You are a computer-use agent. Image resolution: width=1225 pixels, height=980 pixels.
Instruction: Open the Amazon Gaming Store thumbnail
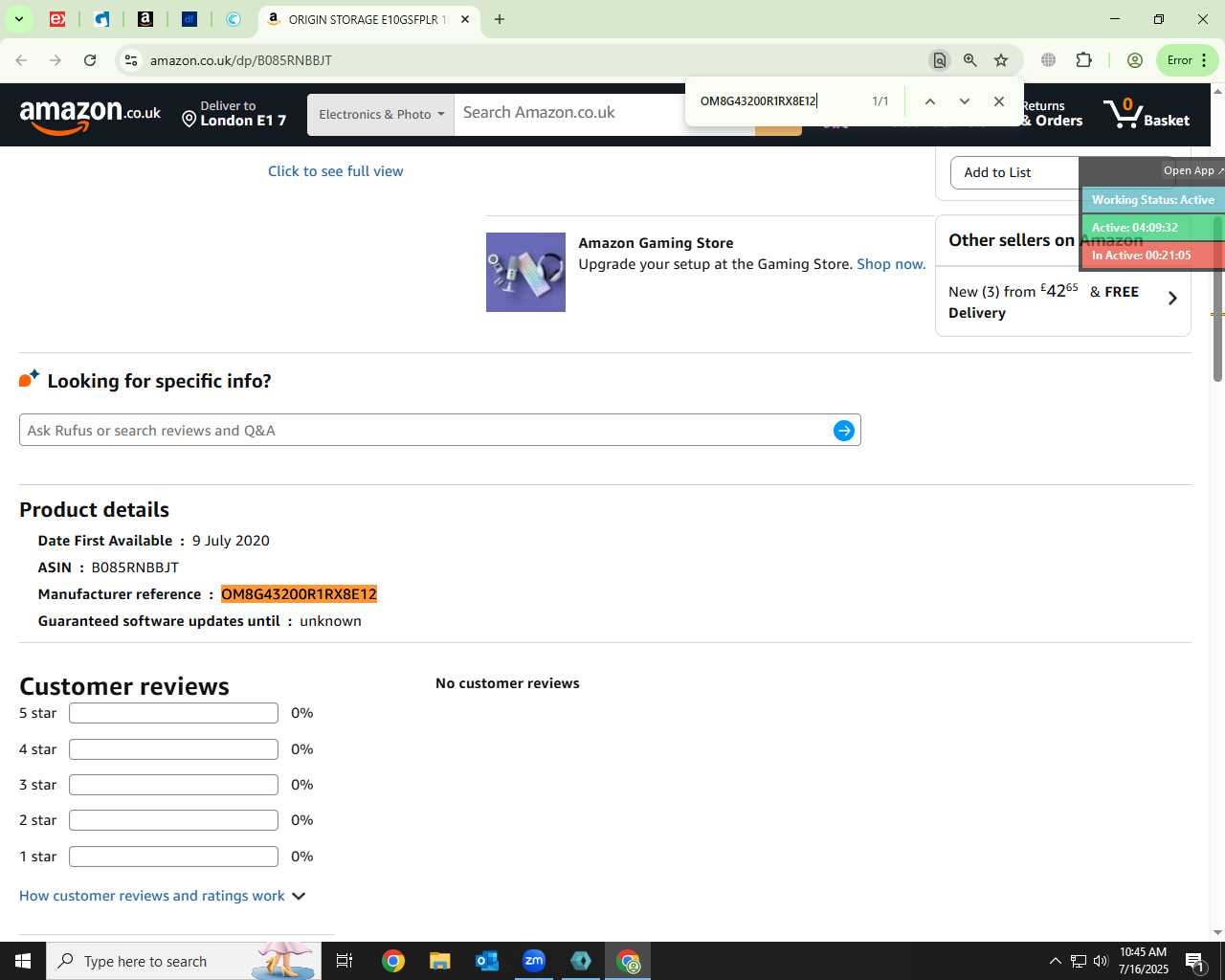point(525,272)
